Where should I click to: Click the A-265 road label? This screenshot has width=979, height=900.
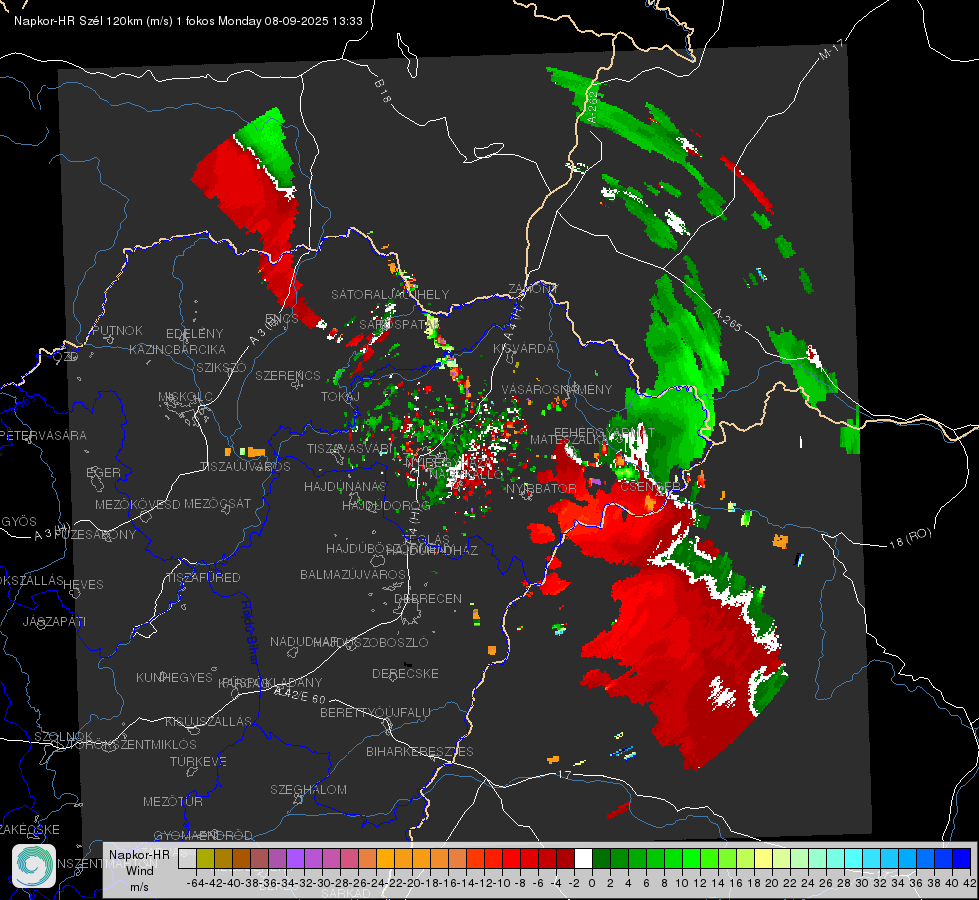727,320
